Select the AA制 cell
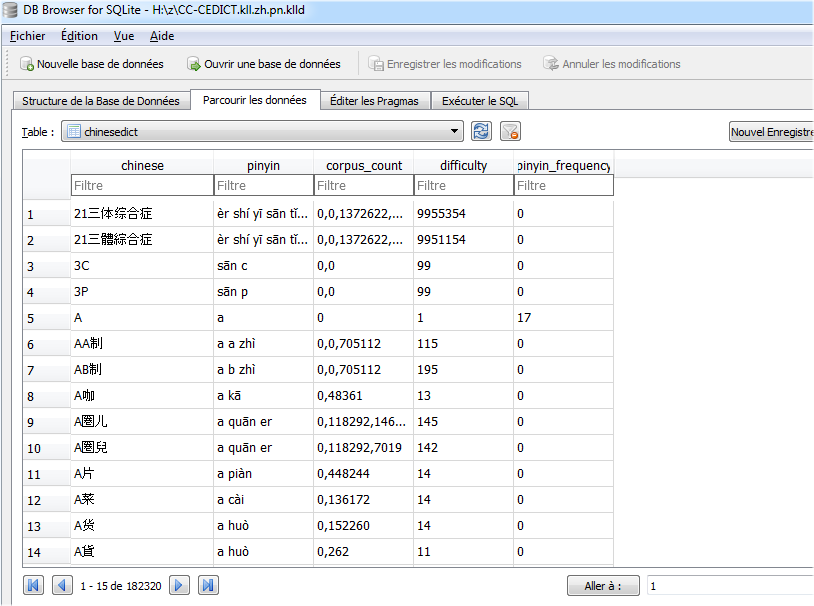 (x=142, y=343)
